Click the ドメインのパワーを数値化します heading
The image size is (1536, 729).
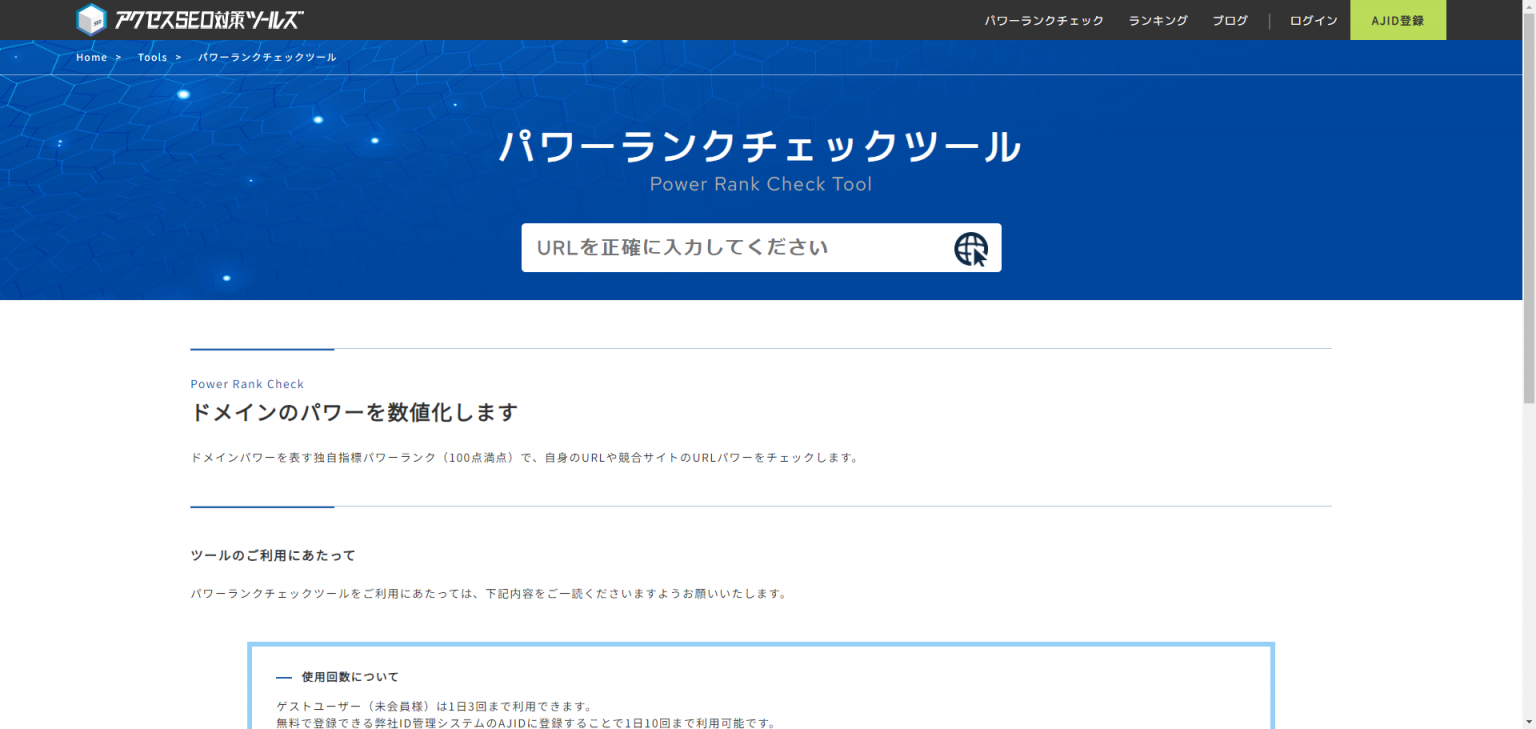click(x=354, y=412)
